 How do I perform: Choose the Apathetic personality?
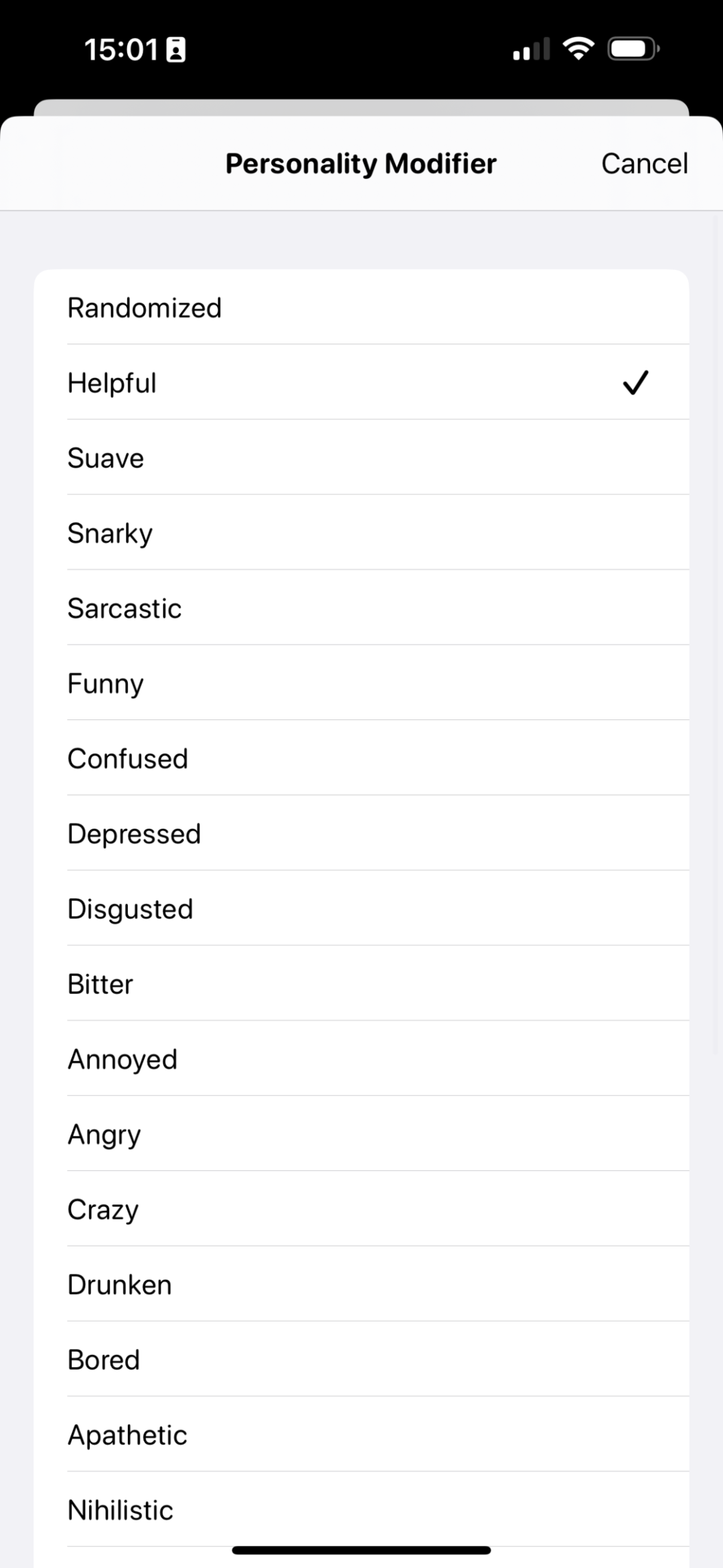[127, 1435]
